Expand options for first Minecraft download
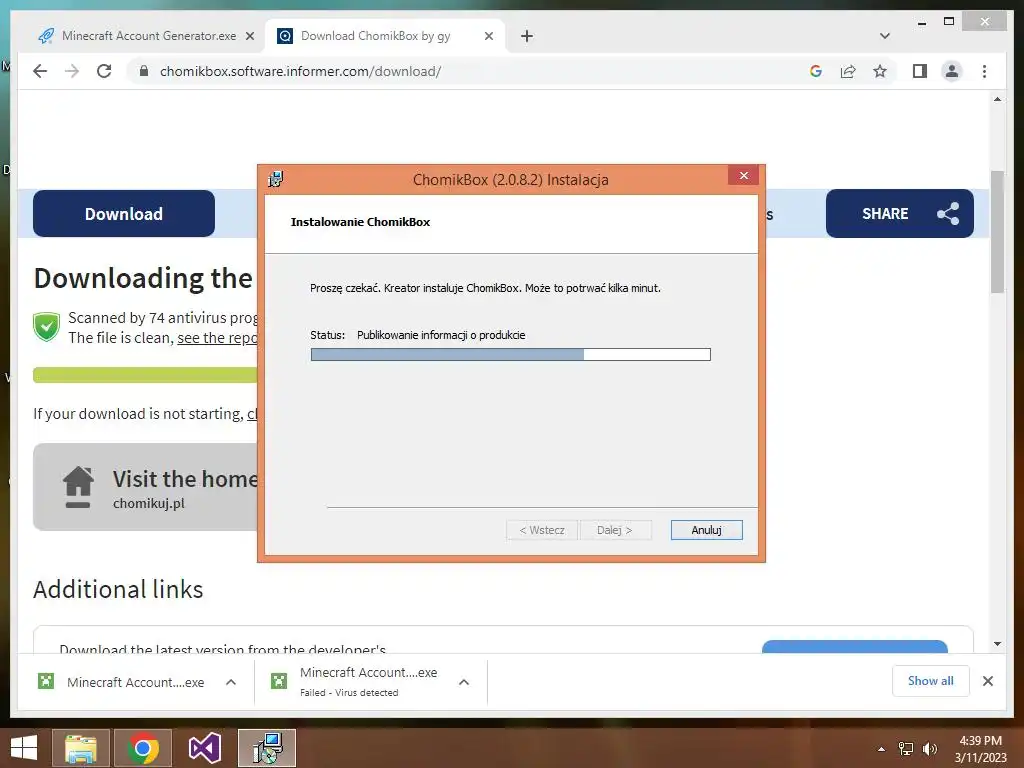Viewport: 1024px width, 768px height. 231,682
